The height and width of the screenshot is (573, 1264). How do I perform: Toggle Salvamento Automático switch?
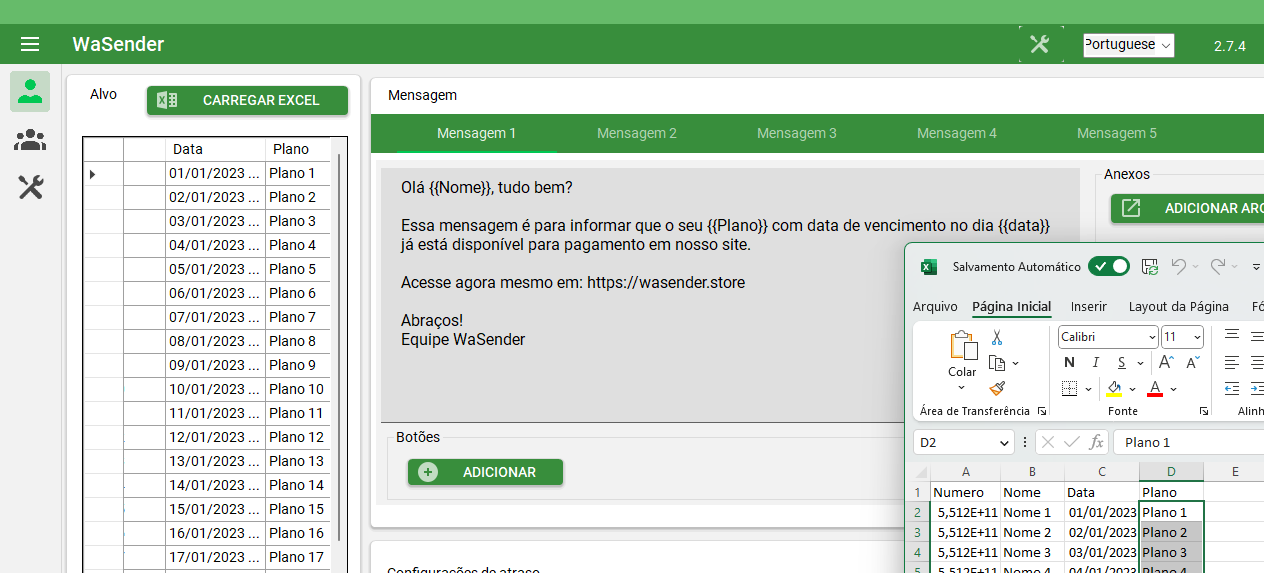click(1108, 266)
